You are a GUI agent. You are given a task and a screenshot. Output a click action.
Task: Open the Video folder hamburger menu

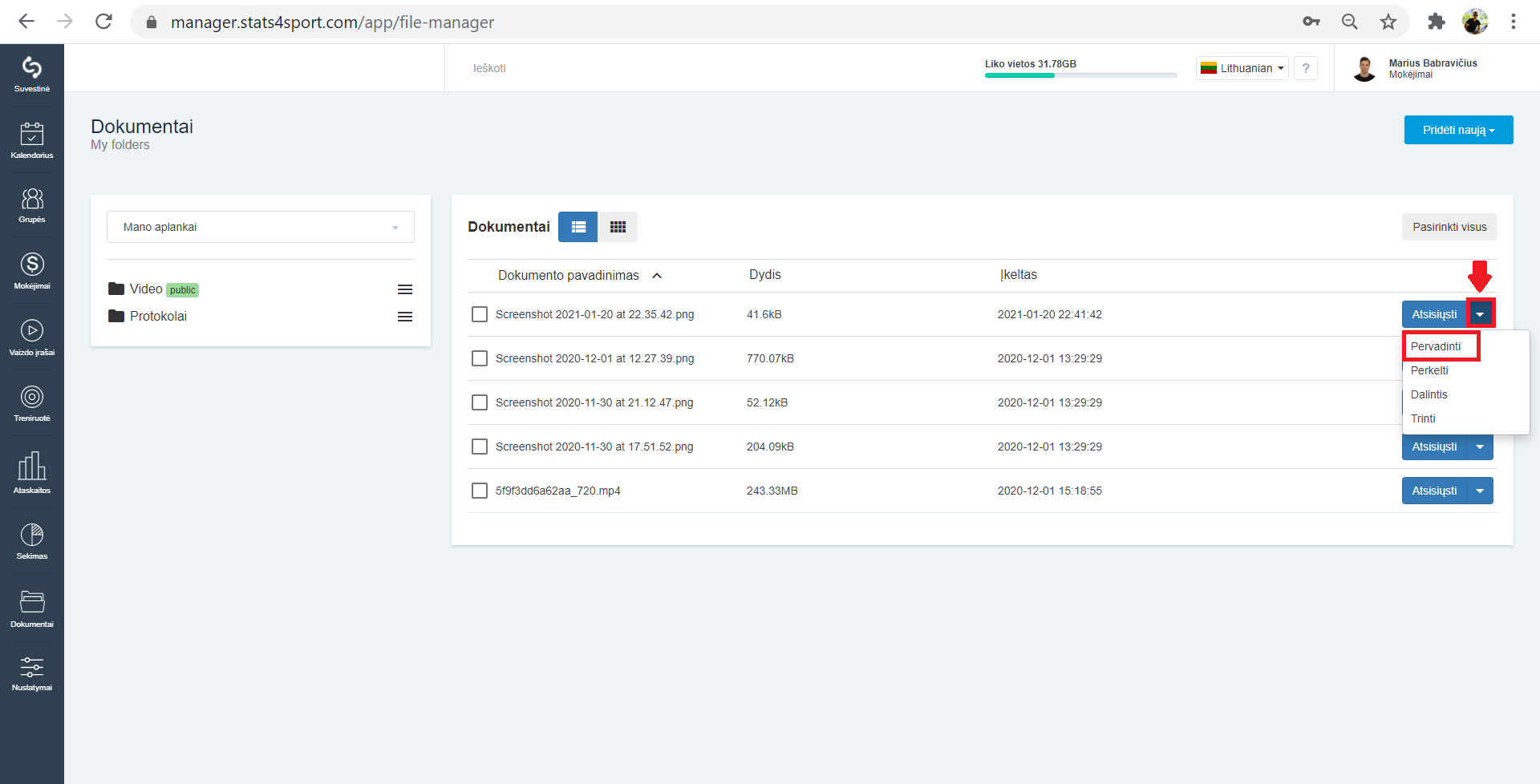pyautogui.click(x=405, y=289)
